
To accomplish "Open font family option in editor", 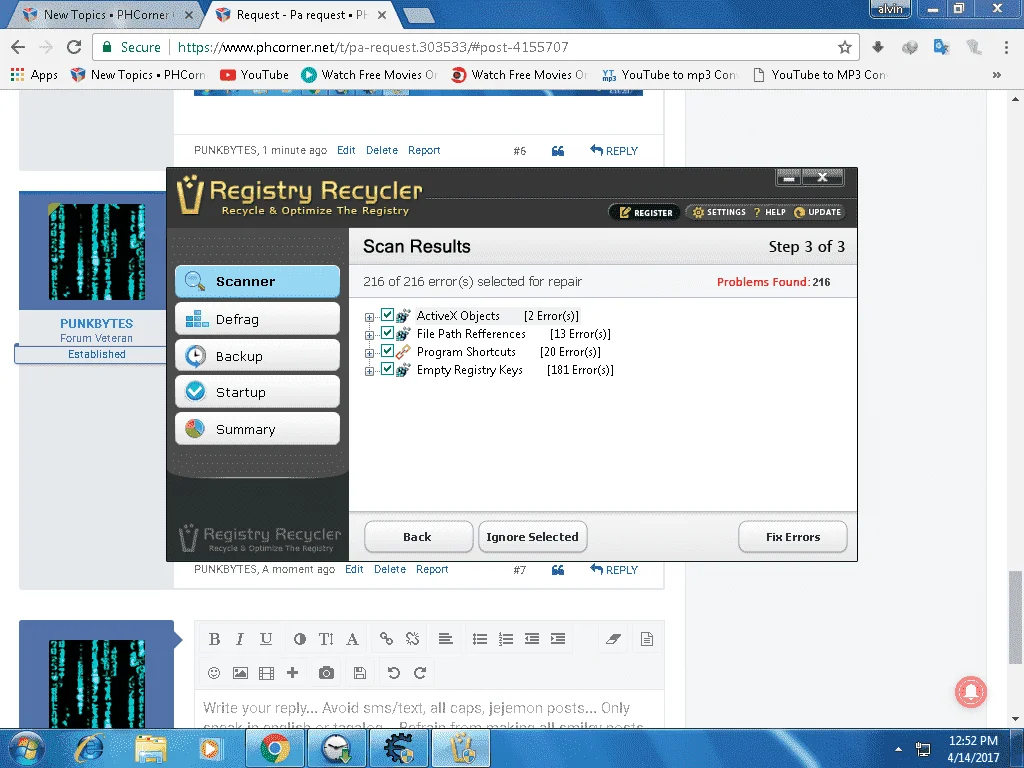I will (x=353, y=639).
